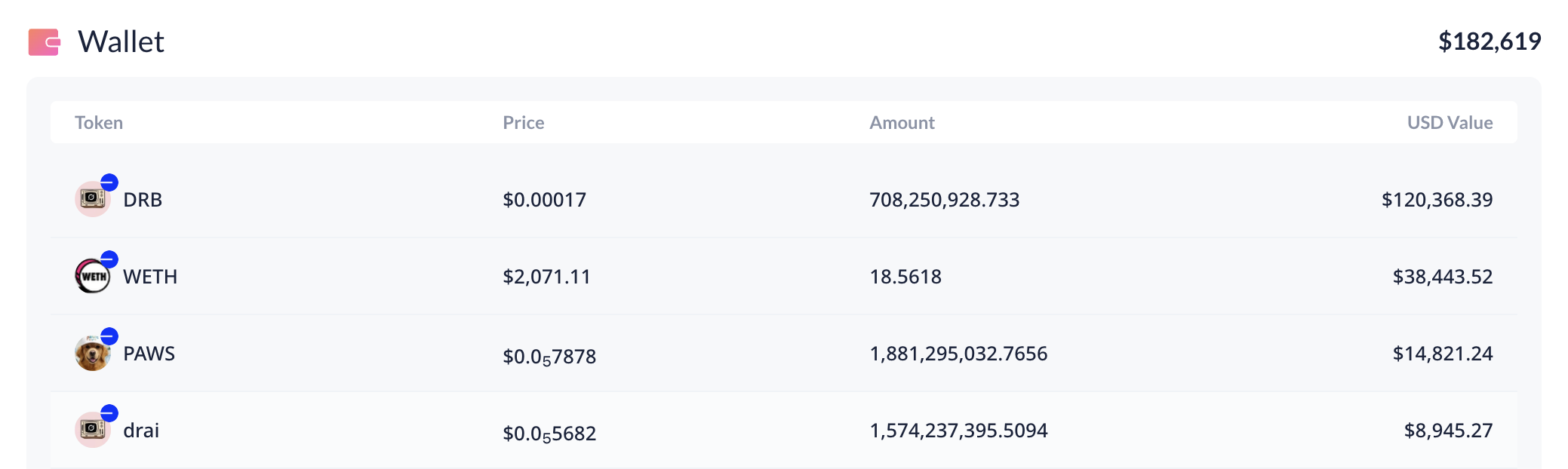
Task: Sort by the Price column header
Action: 523,123
